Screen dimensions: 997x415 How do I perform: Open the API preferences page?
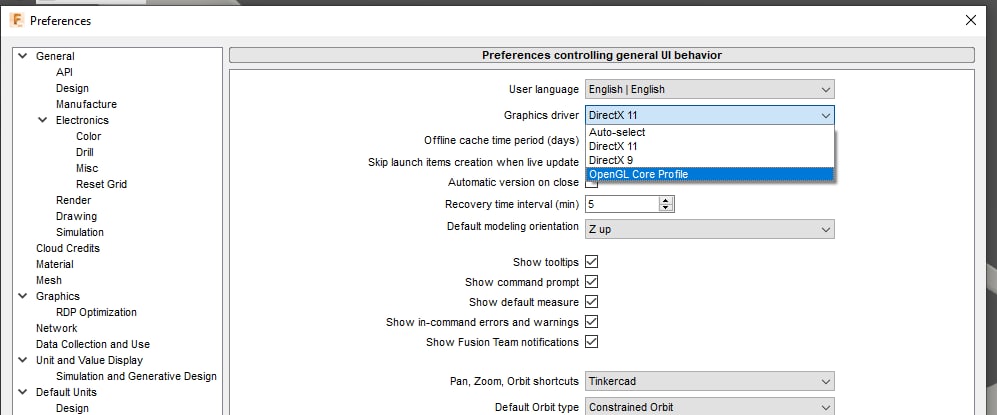click(x=64, y=72)
